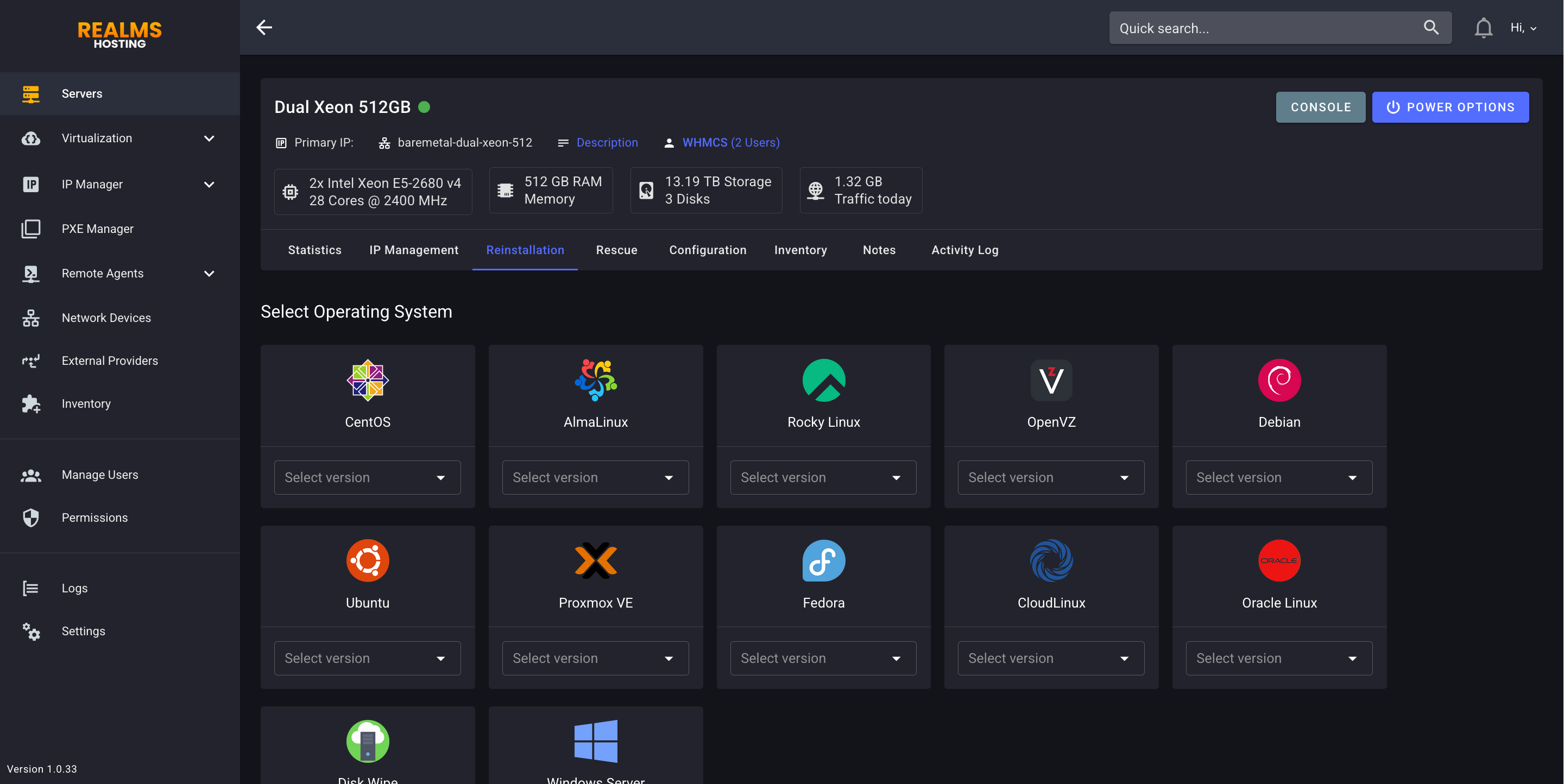Open Oracle Linux version dropdown
This screenshot has width=1564, height=784.
coord(1279,659)
